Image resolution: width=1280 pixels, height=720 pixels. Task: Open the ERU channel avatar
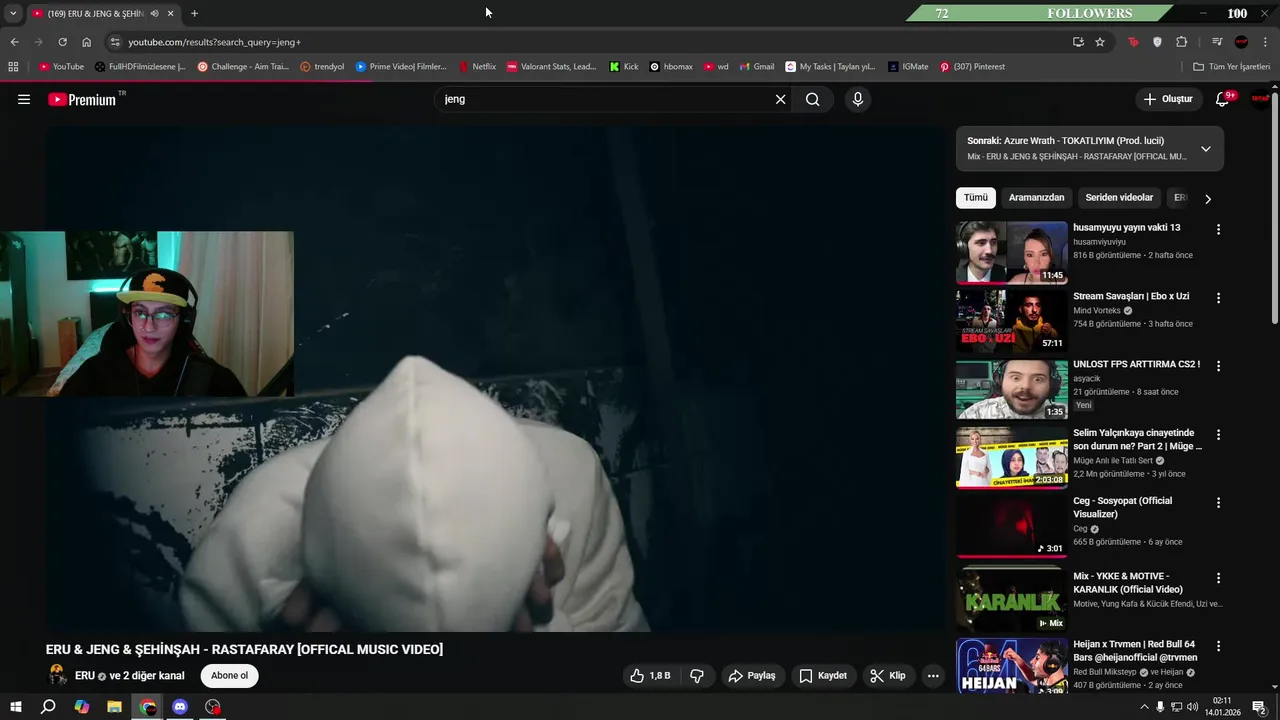point(58,676)
